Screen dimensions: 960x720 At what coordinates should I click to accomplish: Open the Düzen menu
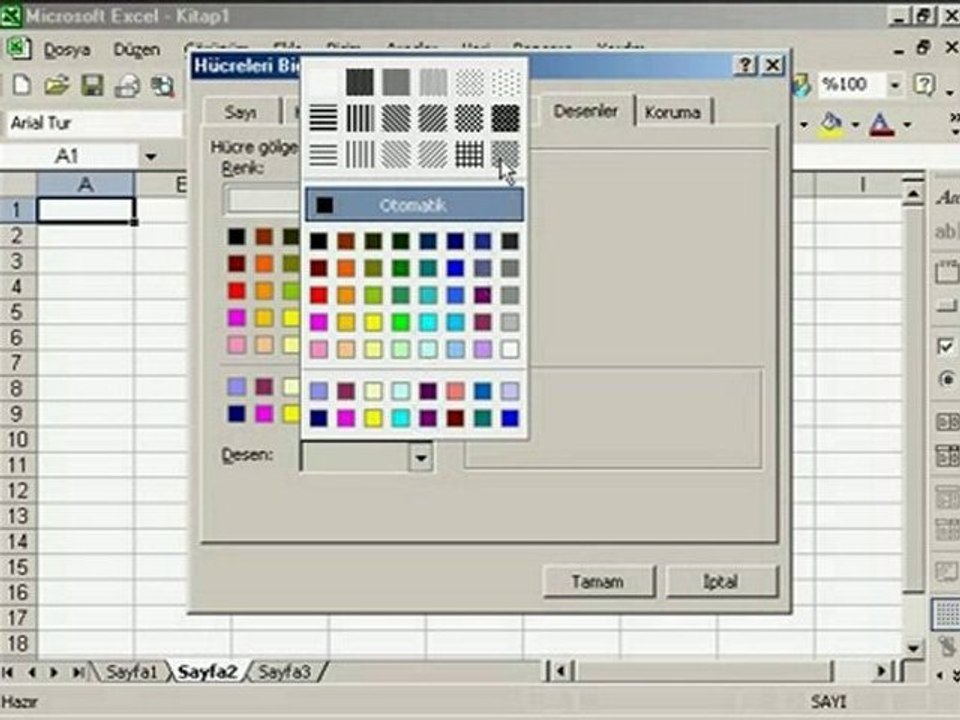pyautogui.click(x=137, y=50)
